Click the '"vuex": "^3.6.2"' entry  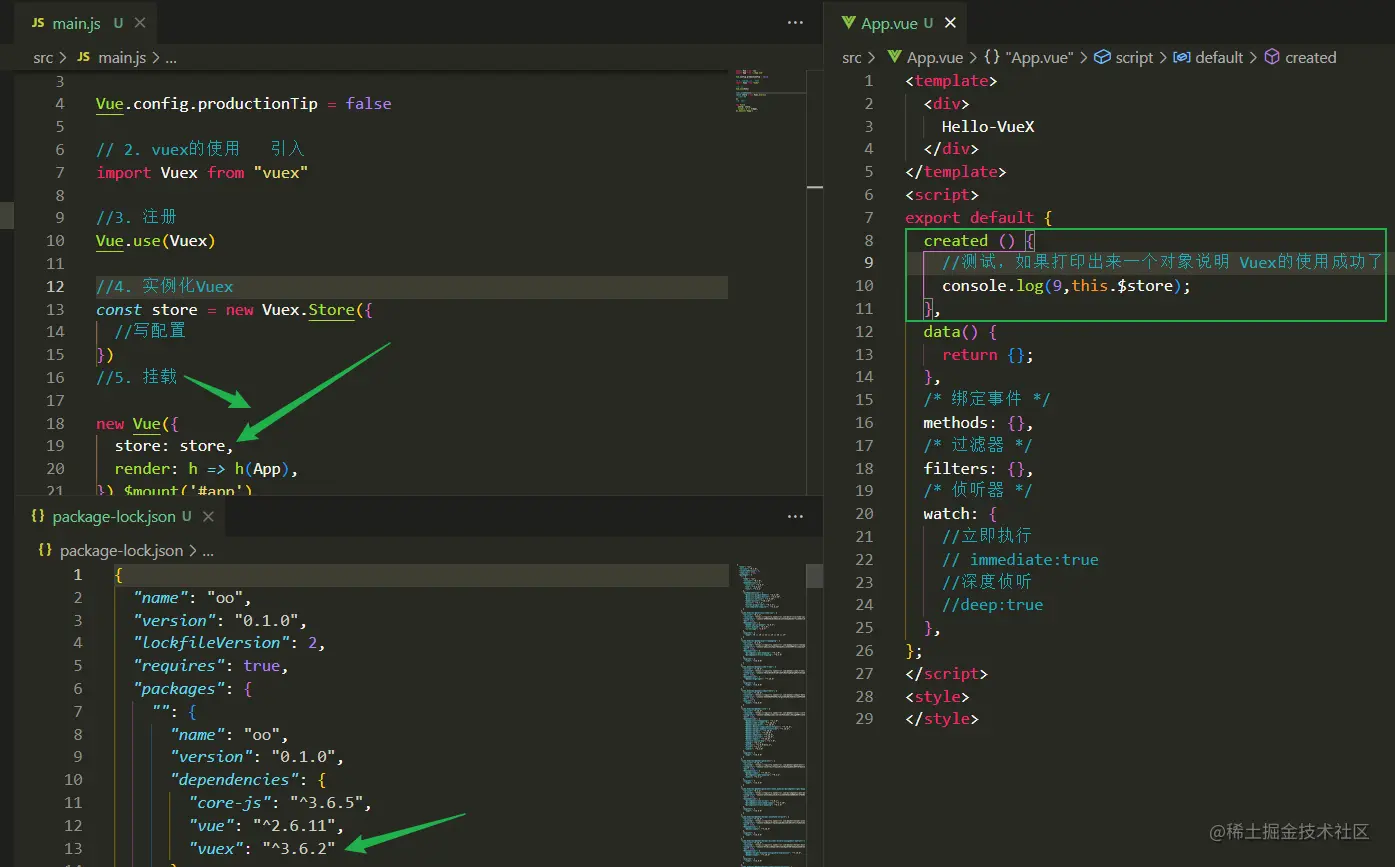click(x=262, y=849)
